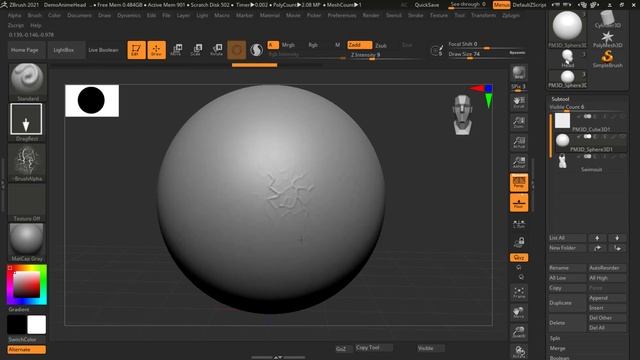Click the BPR render icon

point(519,73)
